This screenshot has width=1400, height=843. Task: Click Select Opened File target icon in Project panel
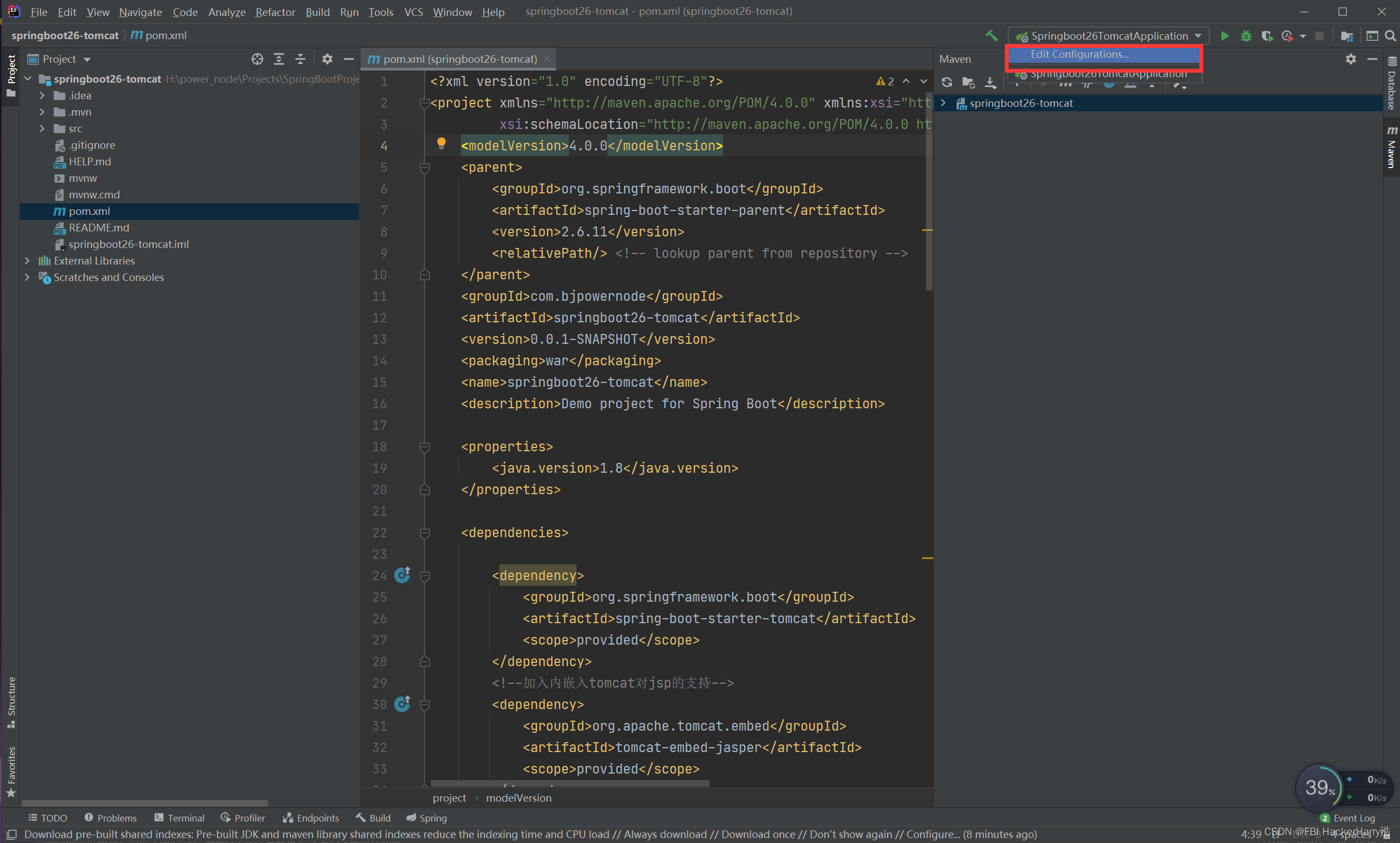(x=257, y=59)
